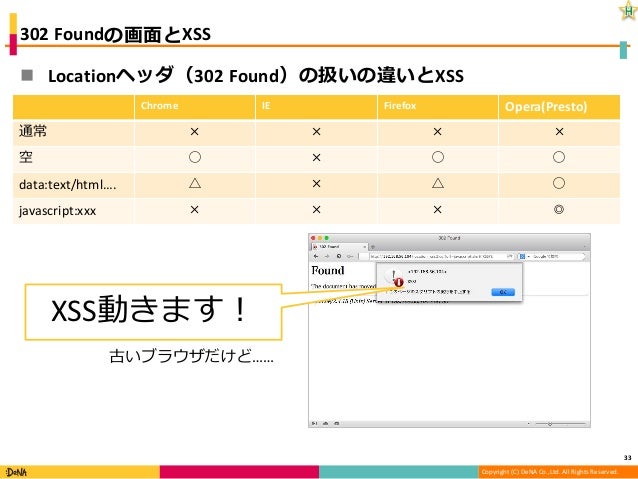638x479 pixels.
Task: Click the browser forward arrow
Action: pos(327,256)
